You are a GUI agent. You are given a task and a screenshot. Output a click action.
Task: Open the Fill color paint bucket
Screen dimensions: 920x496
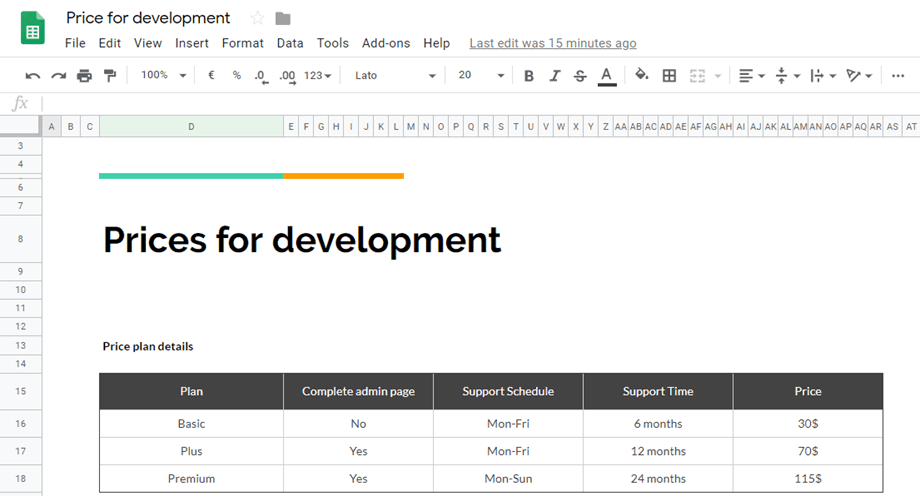pos(642,76)
